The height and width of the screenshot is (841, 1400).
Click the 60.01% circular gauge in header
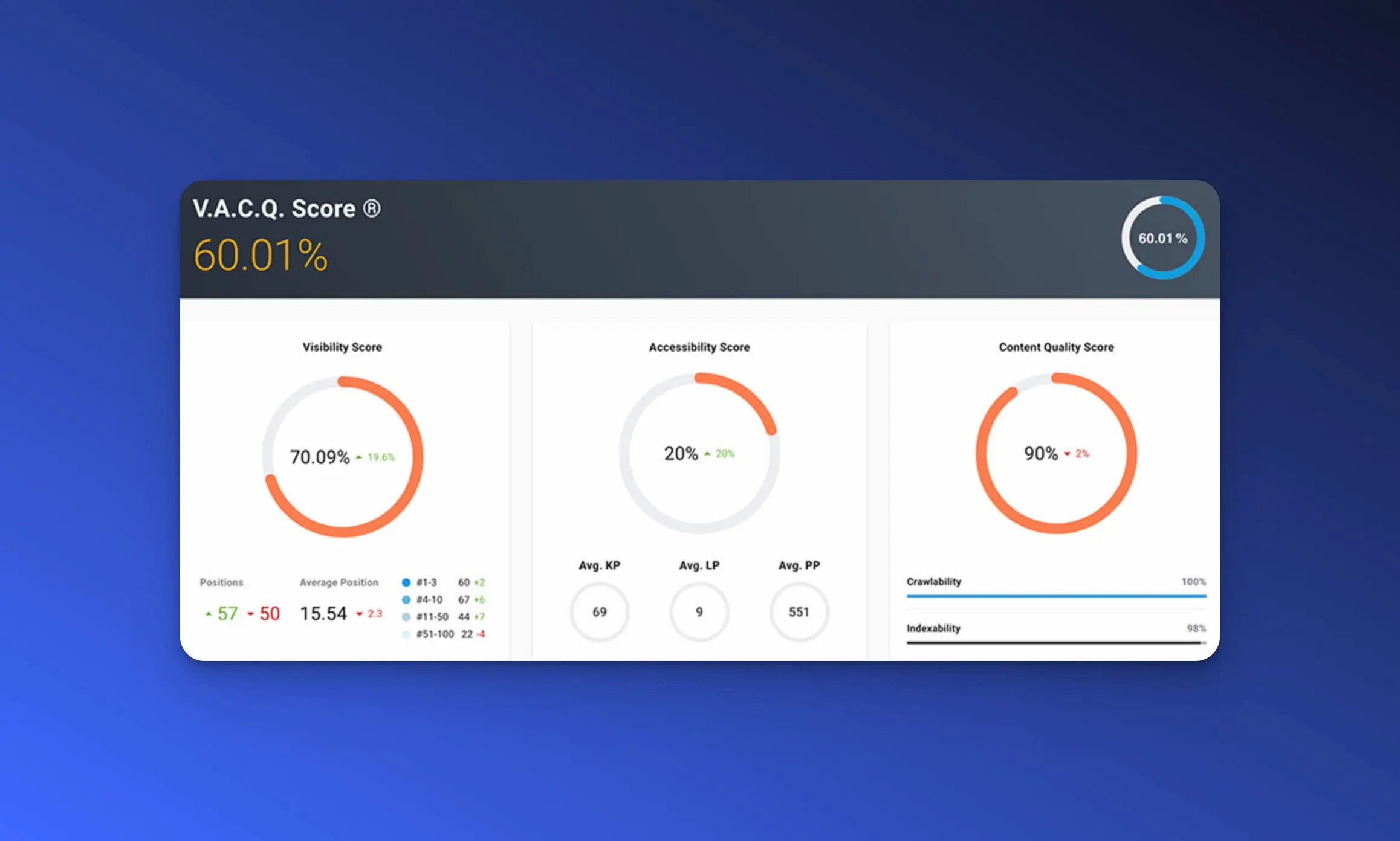point(1162,238)
